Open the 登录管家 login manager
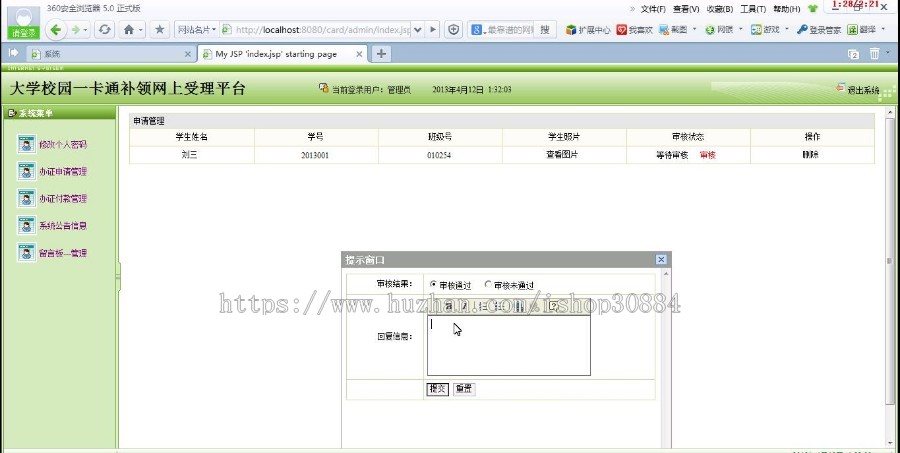900x453 pixels. tap(818, 29)
